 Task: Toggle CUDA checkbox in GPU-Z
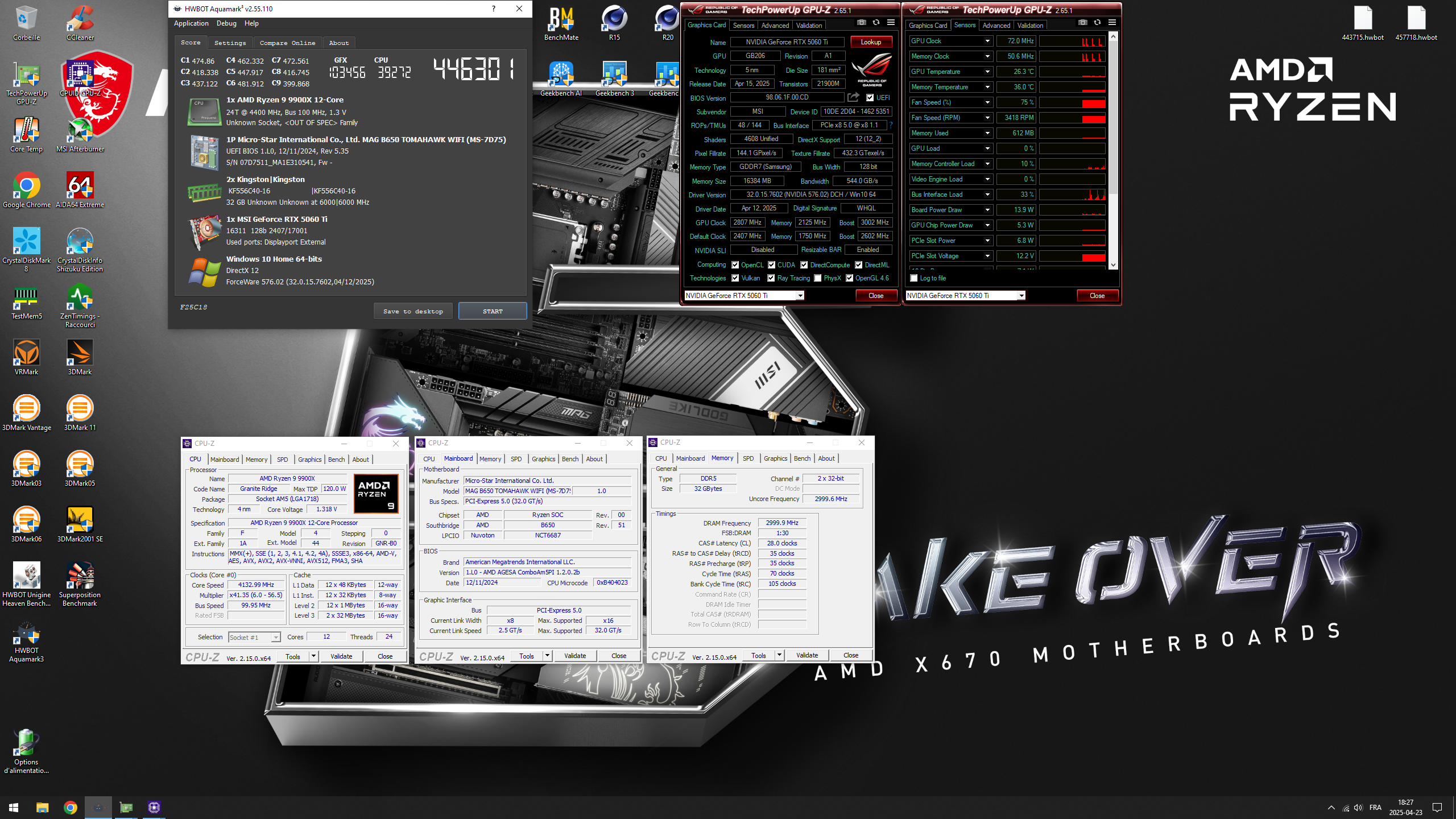pos(772,265)
